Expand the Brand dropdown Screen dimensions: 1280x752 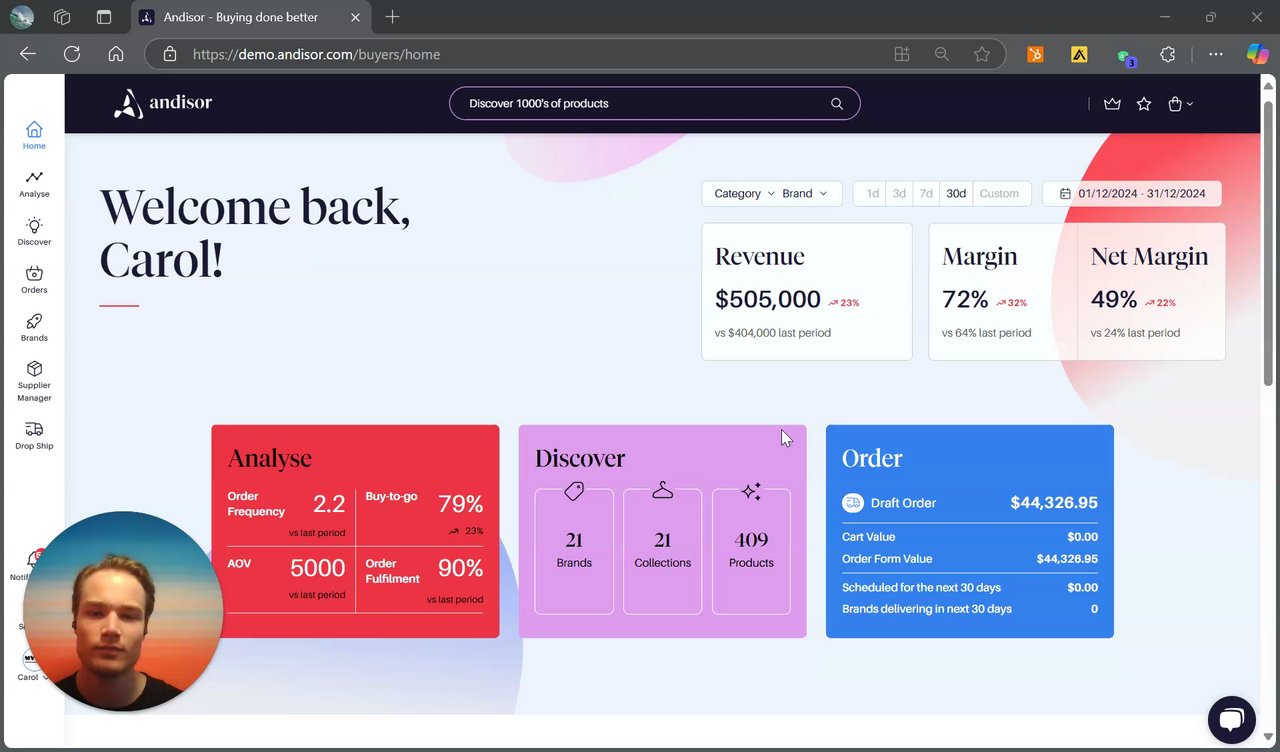click(805, 194)
